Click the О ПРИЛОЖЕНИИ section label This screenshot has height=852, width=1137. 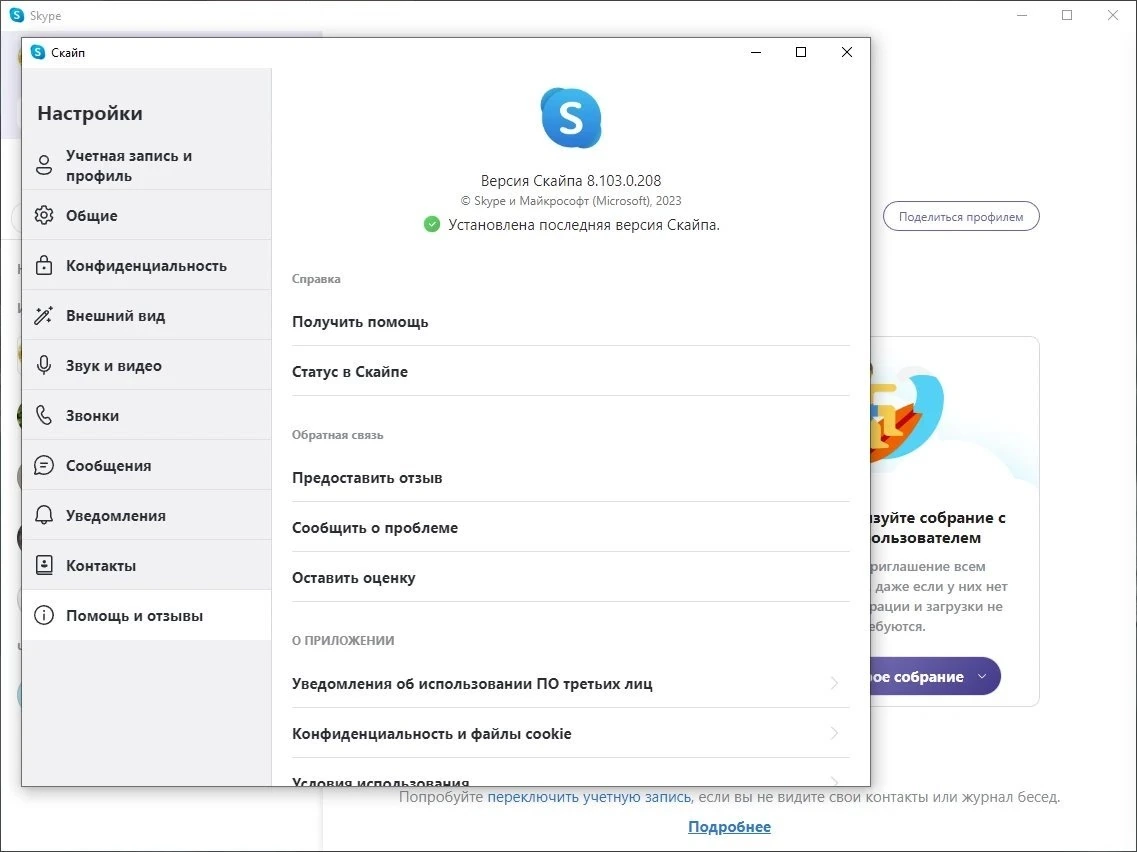[x=343, y=640]
